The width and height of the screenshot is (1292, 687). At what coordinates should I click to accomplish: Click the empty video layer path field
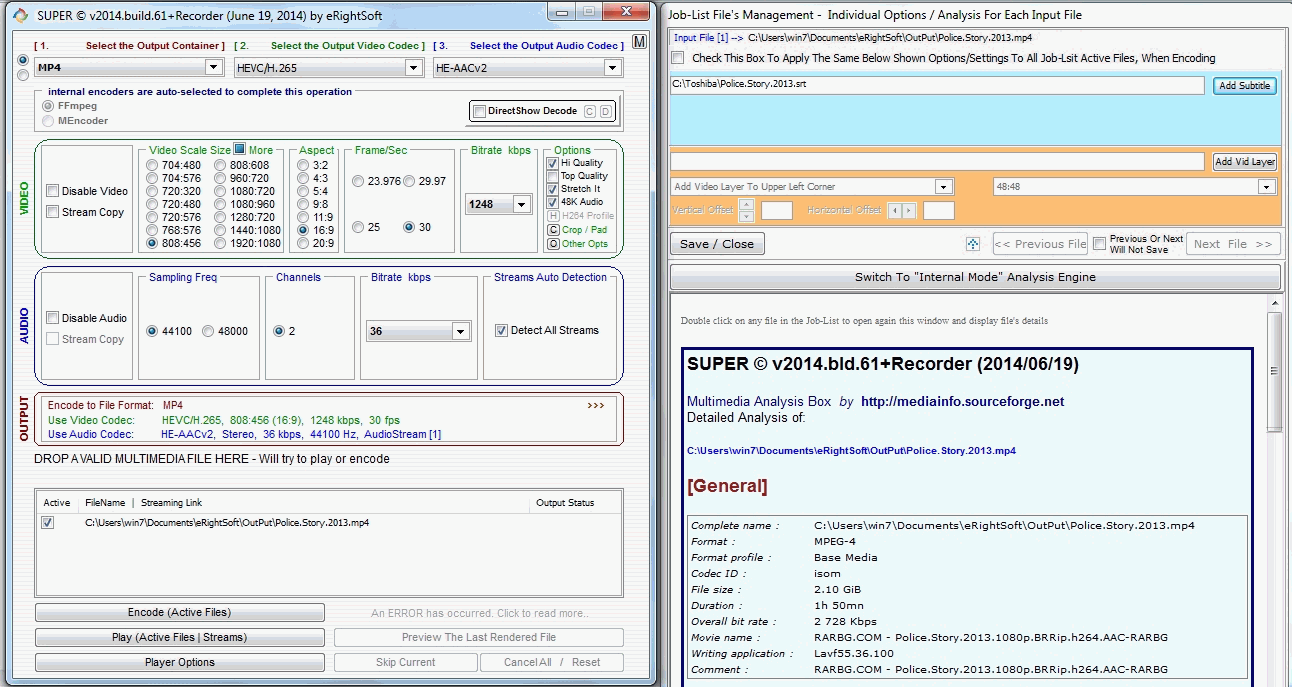(938, 161)
